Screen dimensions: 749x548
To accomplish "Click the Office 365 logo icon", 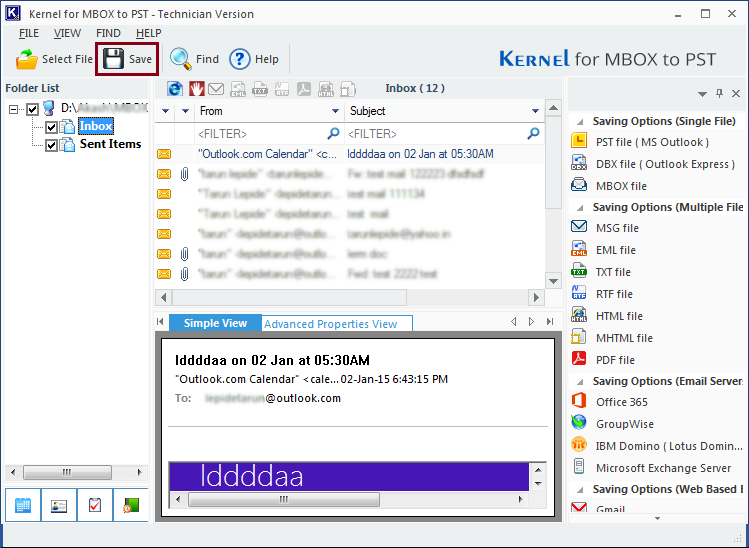I will (x=579, y=401).
